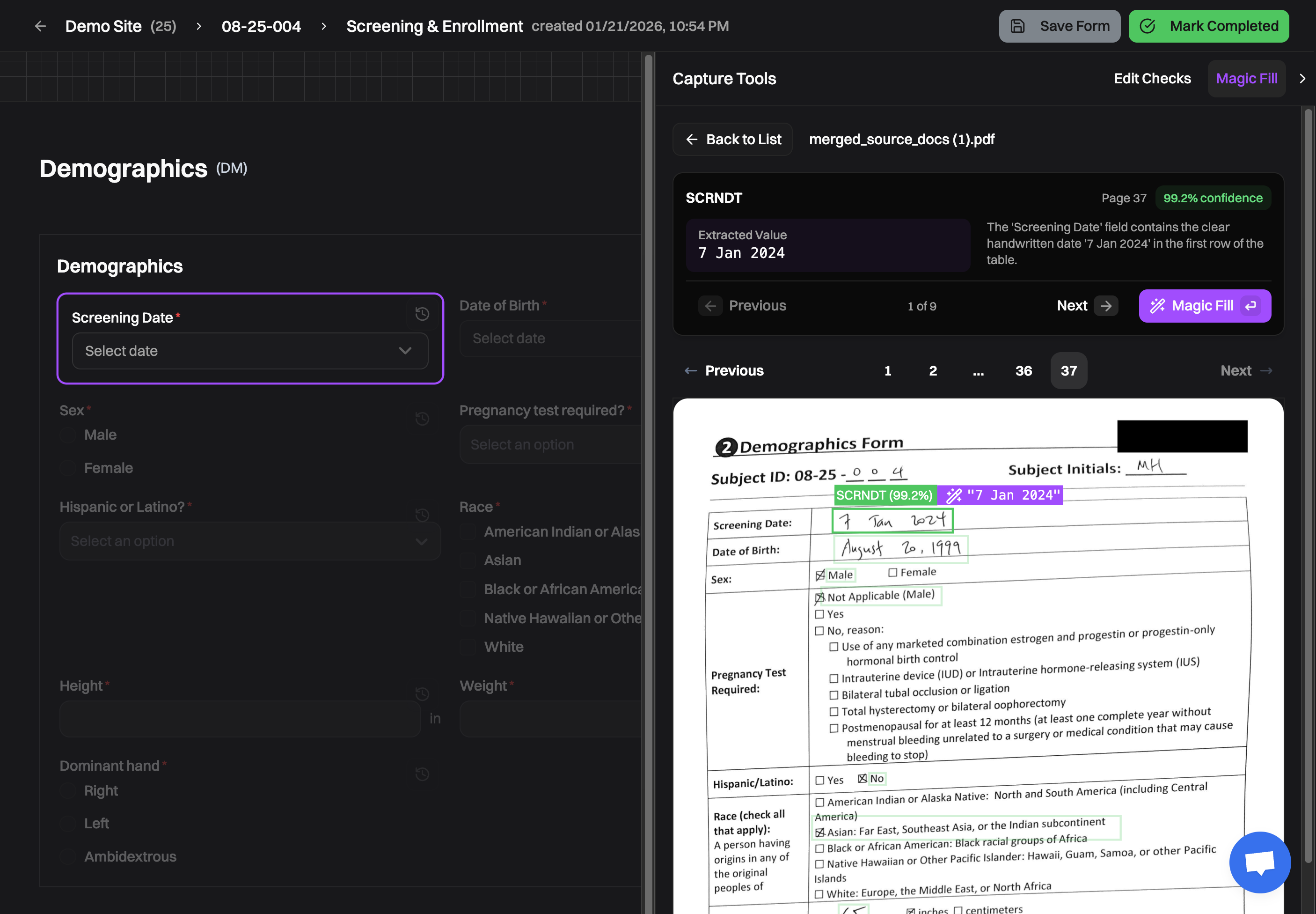Check American Indian or Alaska Native

coord(468,532)
